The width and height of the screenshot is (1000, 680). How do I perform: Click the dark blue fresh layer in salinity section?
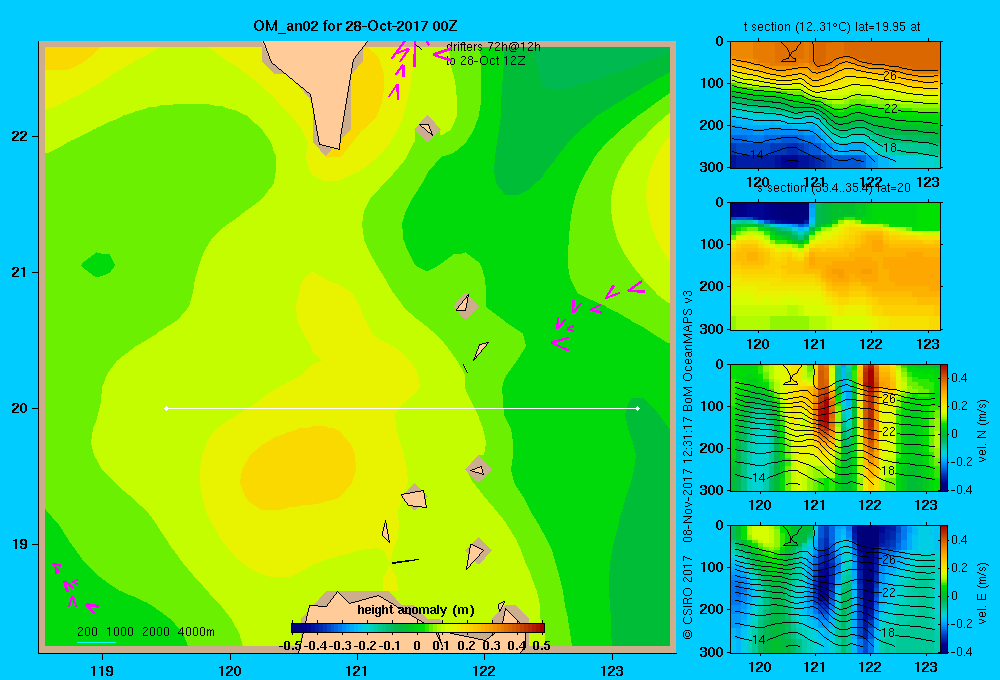click(770, 213)
